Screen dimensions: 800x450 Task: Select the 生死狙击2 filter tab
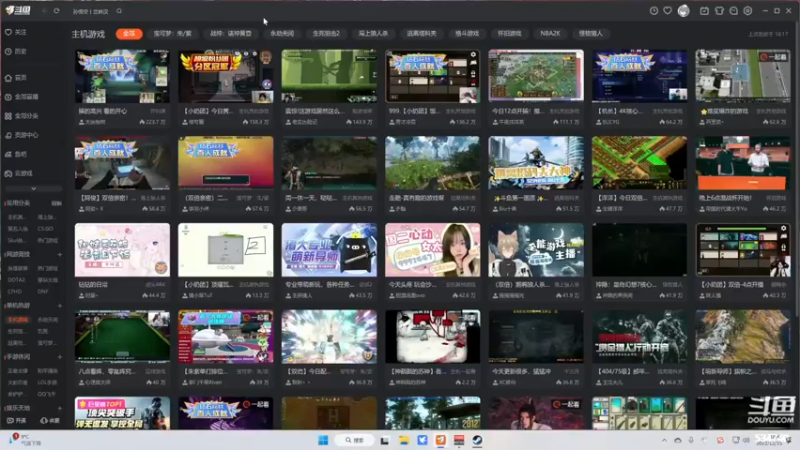(326, 33)
